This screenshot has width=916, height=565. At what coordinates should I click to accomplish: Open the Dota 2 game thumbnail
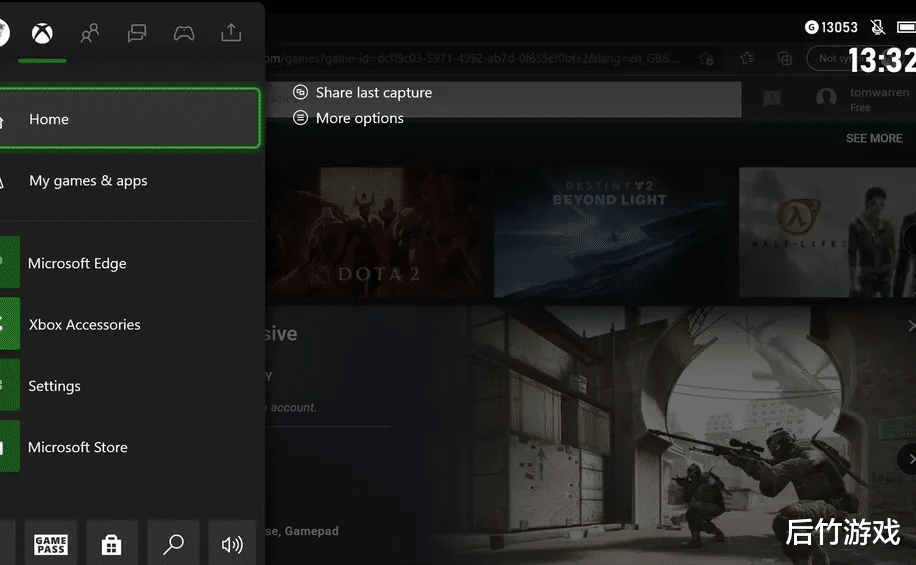coord(374,233)
